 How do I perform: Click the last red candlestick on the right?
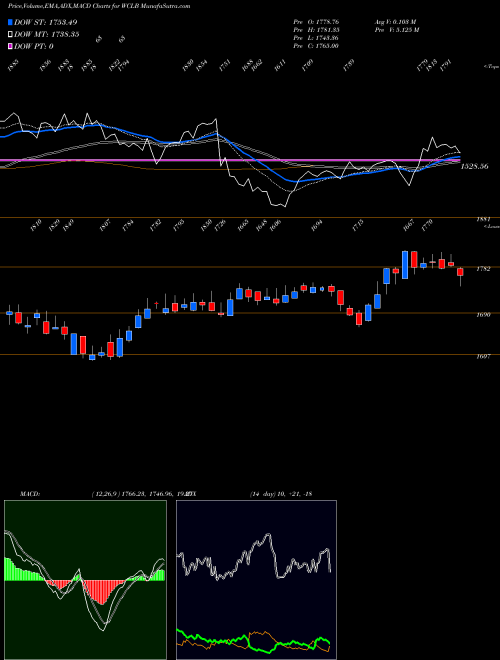[x=460, y=272]
